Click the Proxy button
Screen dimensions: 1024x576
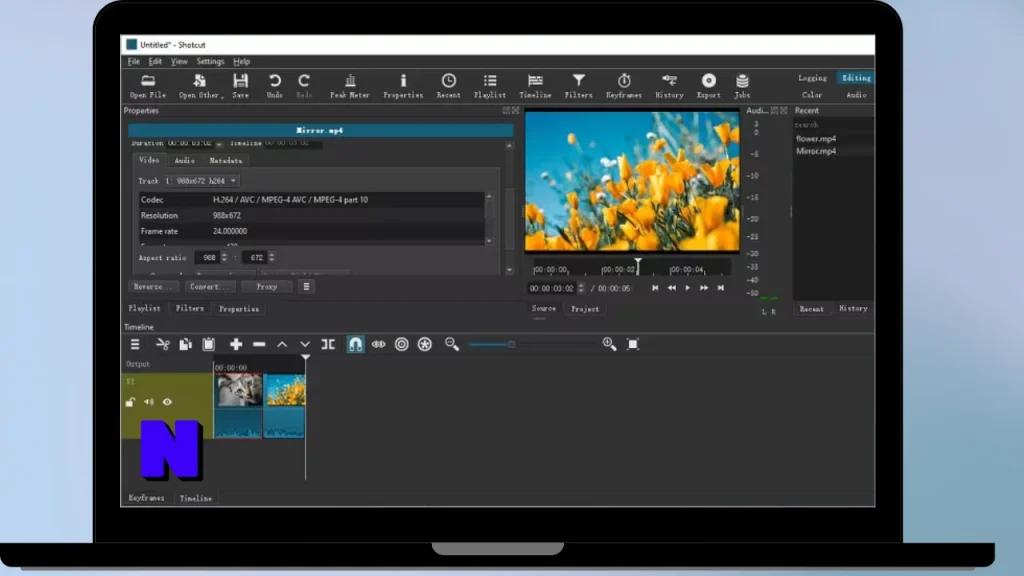(x=266, y=287)
